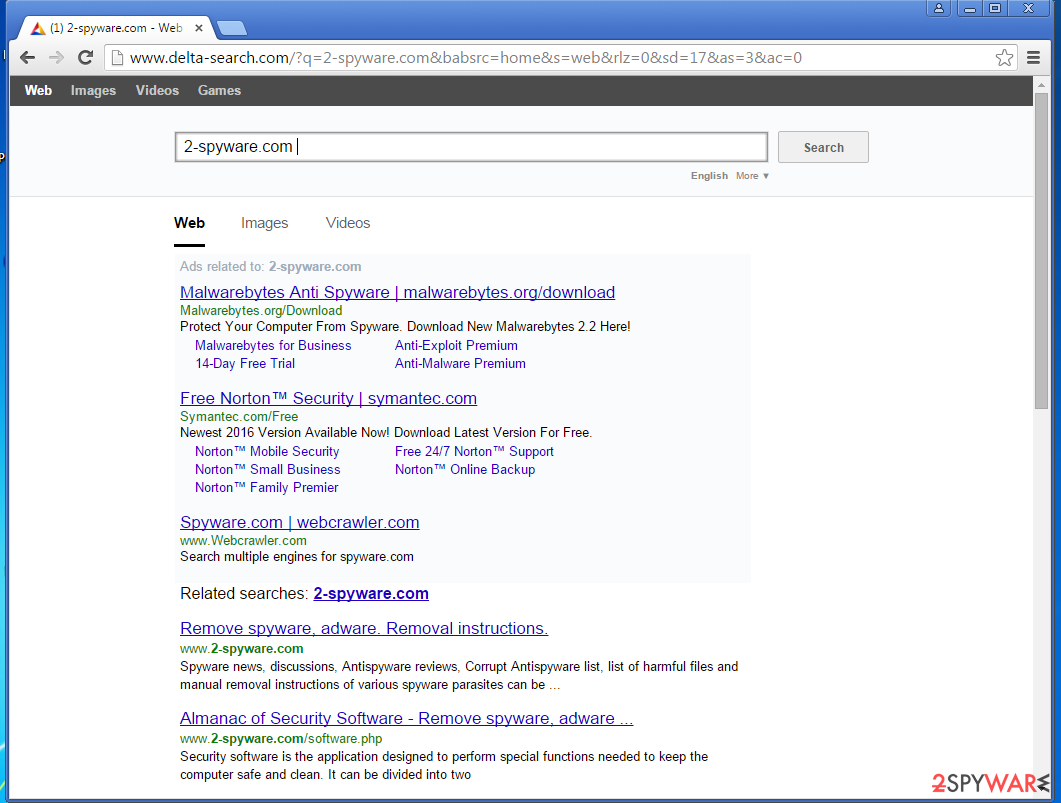Open the Almanac of Security Software result
The image size is (1061, 803).
coord(407,718)
